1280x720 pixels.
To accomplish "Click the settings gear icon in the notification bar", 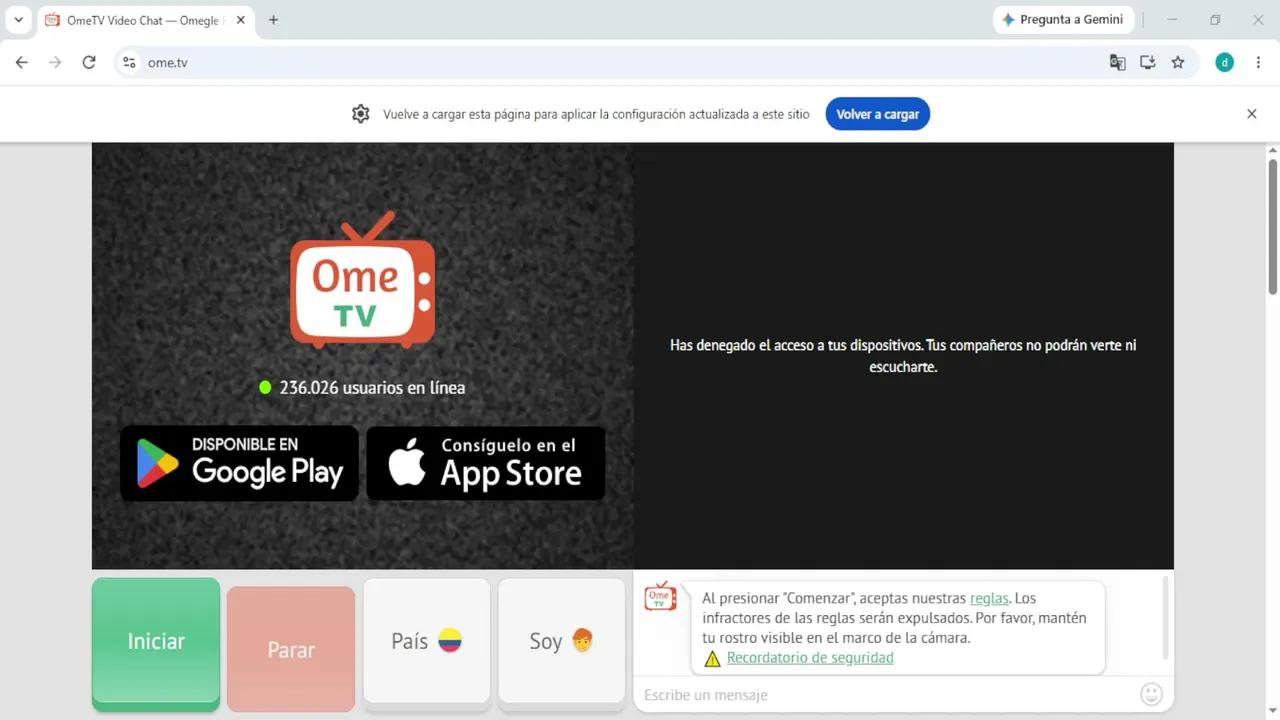I will [361, 114].
